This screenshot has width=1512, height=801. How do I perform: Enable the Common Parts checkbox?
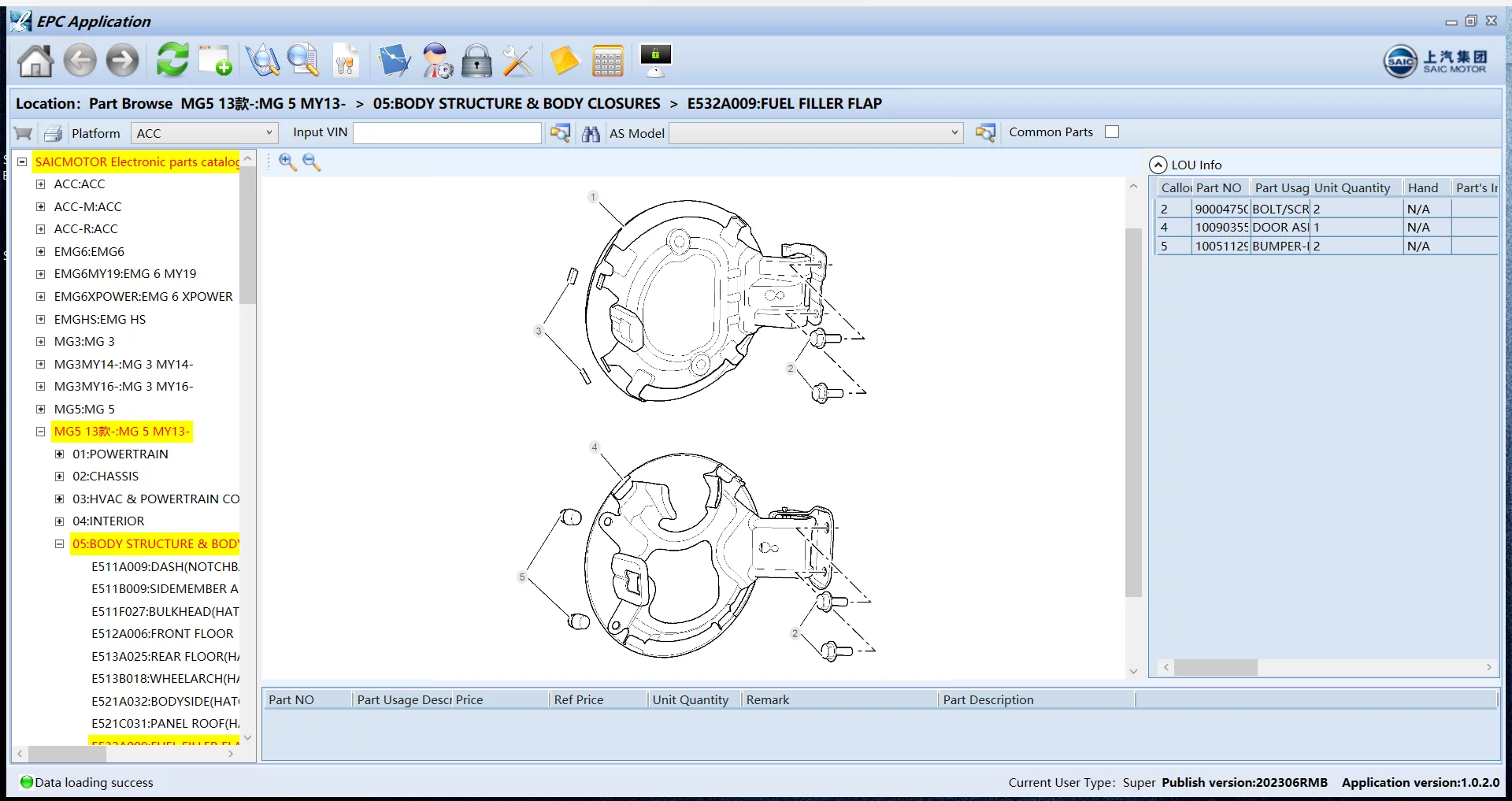click(x=1111, y=132)
